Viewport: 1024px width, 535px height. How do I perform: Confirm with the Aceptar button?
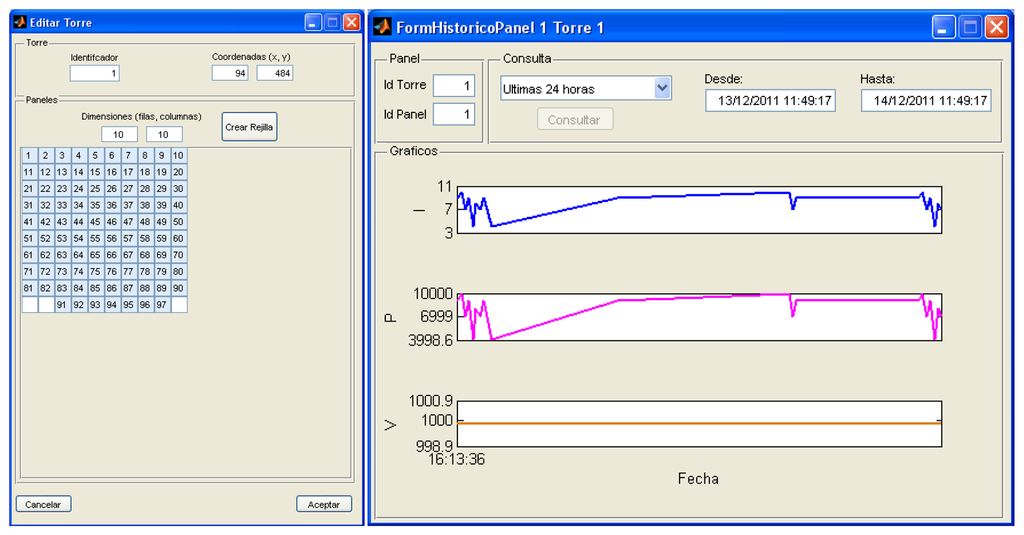[324, 504]
